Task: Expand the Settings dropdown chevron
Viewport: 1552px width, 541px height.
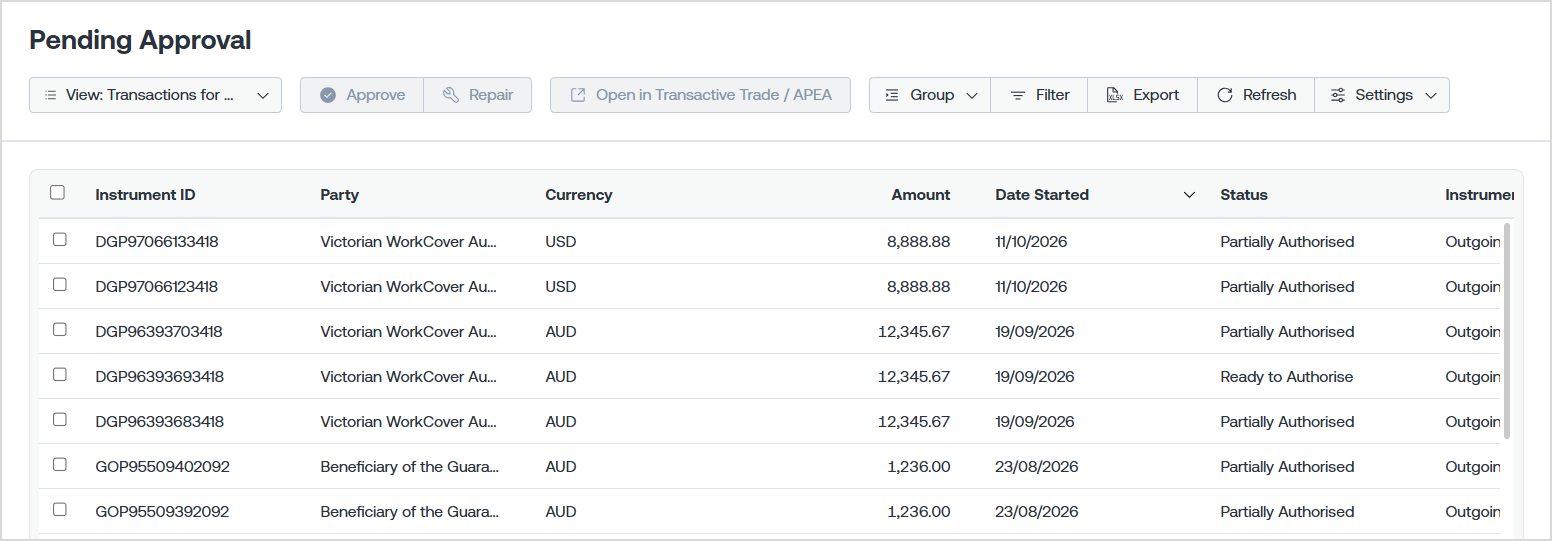Action: click(x=1431, y=96)
